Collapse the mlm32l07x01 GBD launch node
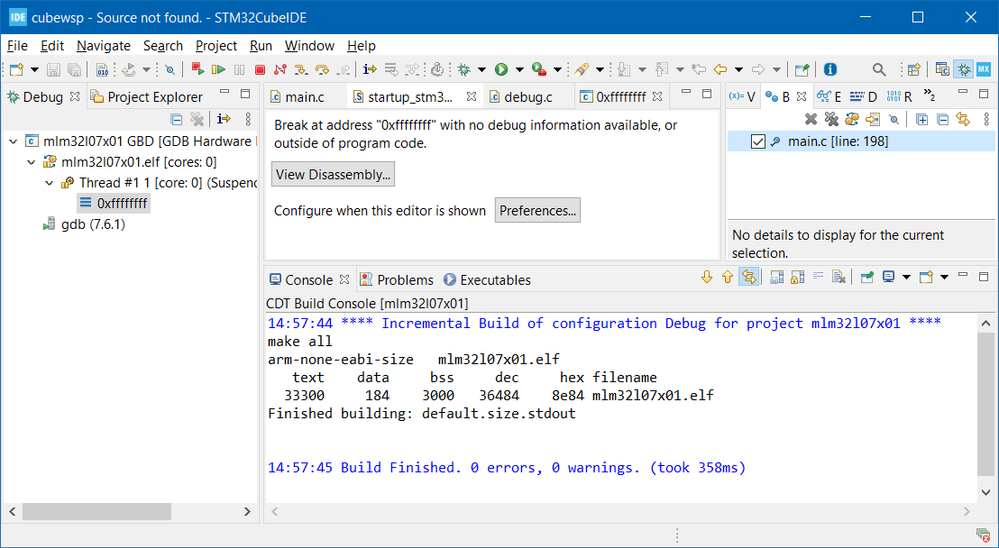The image size is (999, 548). point(13,141)
